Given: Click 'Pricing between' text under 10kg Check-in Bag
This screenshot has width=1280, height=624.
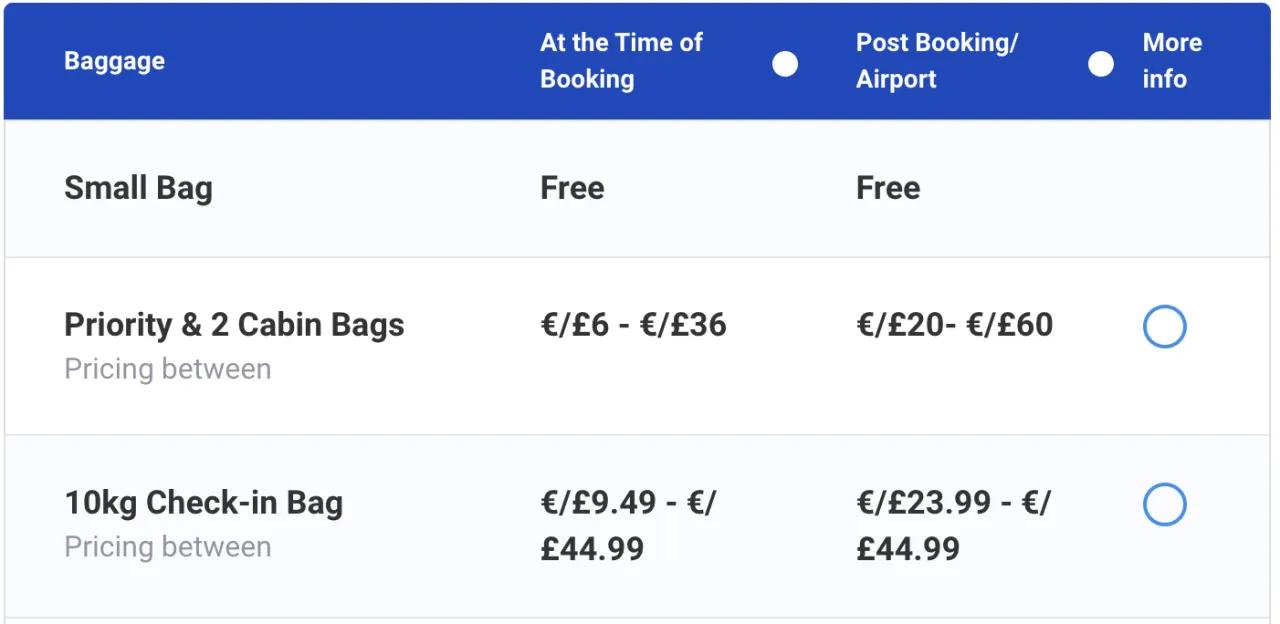Looking at the screenshot, I should (x=167, y=547).
